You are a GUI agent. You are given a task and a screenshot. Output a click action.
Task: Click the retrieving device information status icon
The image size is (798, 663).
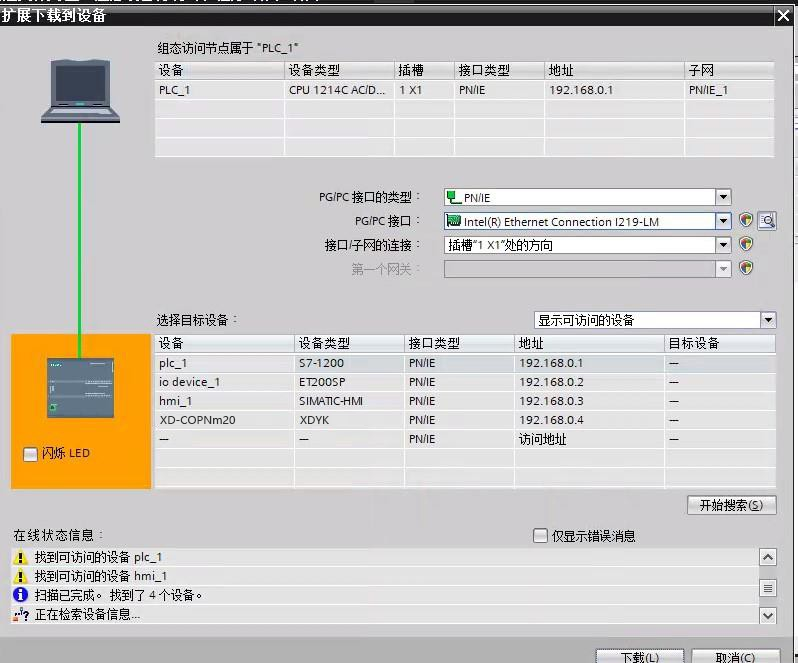pos(20,615)
